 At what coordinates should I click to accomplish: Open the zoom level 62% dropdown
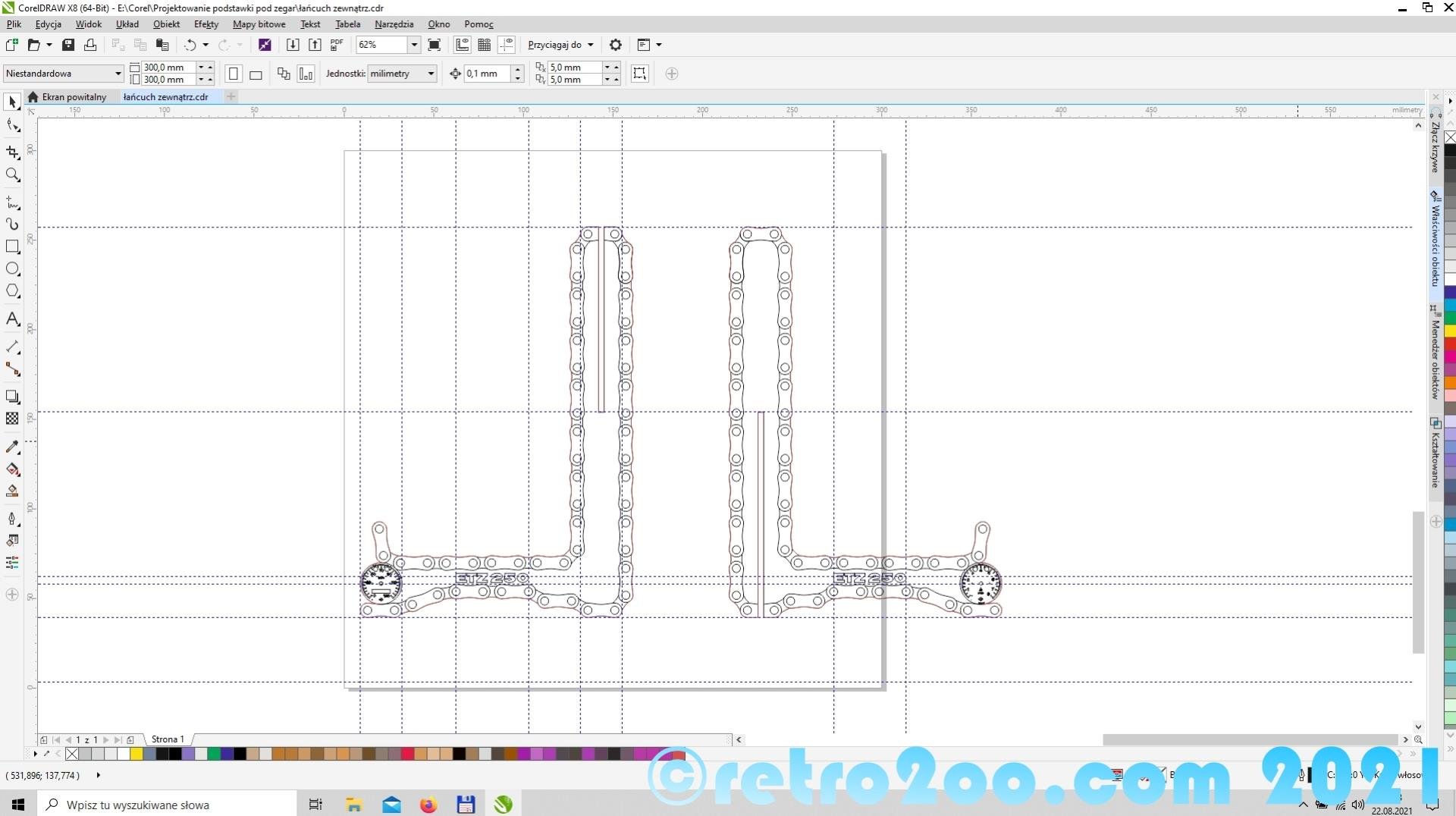[414, 45]
